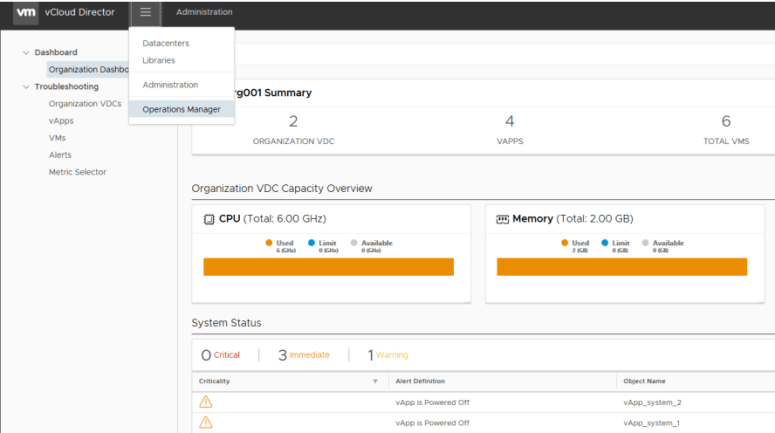Click warning icon for vApp_system_1 alert
This screenshot has width=775, height=433.
coord(206,423)
